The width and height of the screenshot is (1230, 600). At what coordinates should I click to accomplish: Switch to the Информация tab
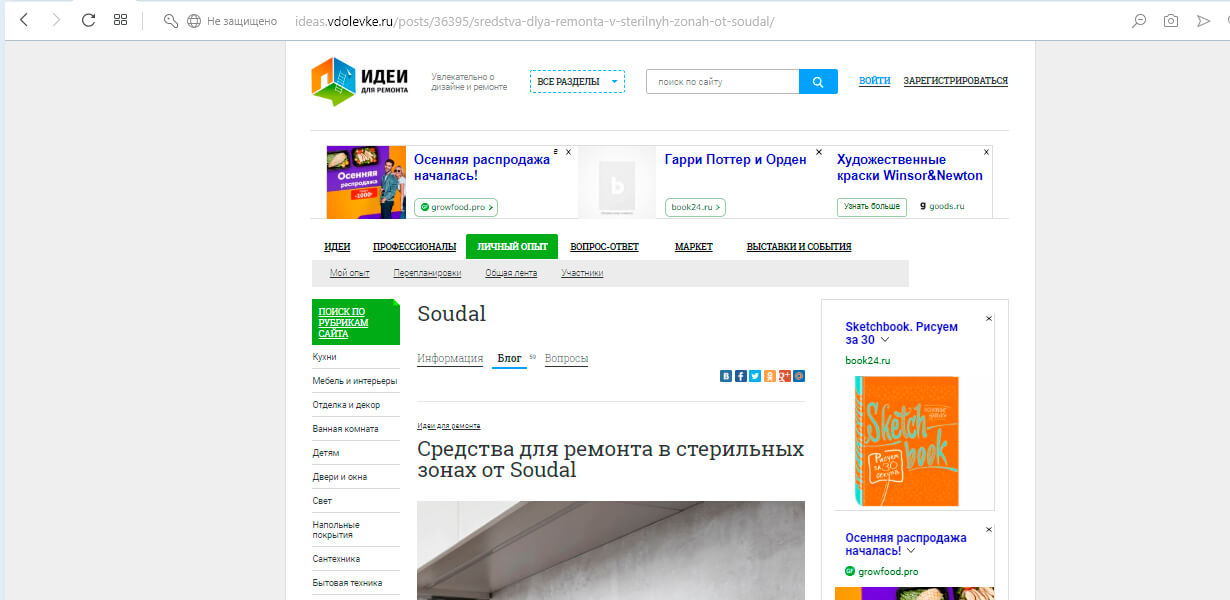pyautogui.click(x=450, y=359)
